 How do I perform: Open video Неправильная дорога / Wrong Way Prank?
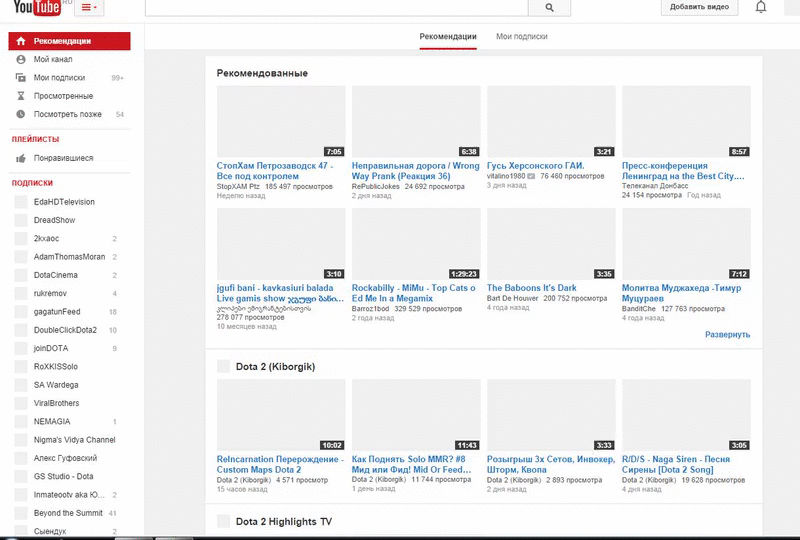click(x=416, y=171)
